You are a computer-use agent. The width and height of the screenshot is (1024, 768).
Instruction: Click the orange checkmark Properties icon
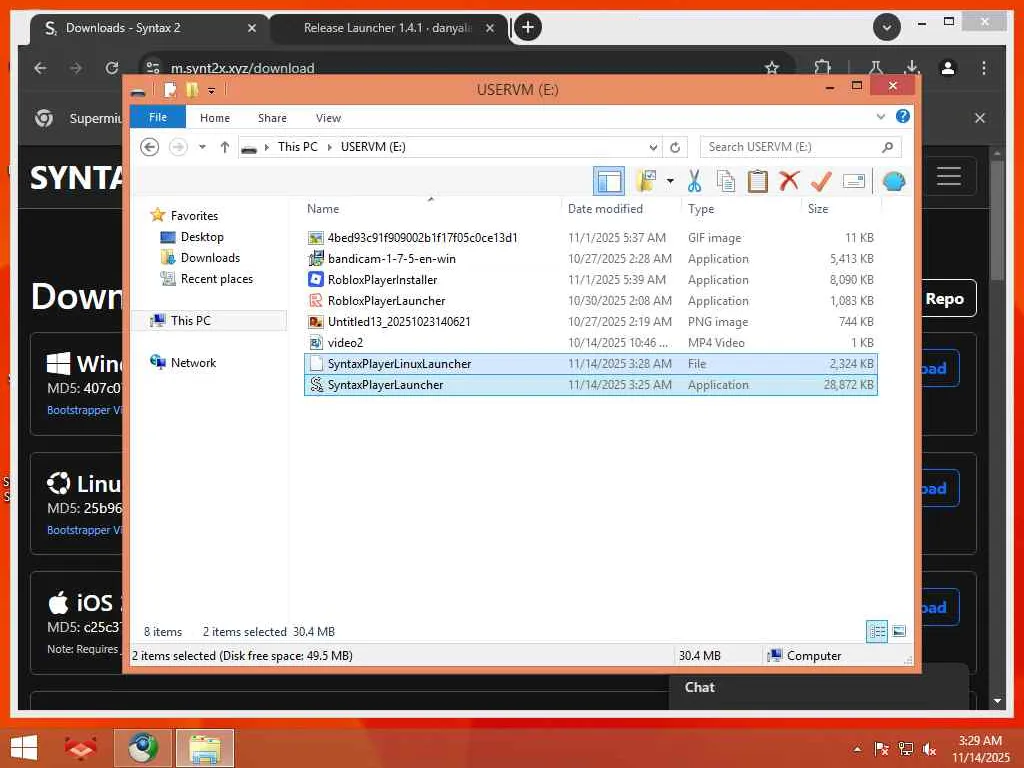coord(821,181)
